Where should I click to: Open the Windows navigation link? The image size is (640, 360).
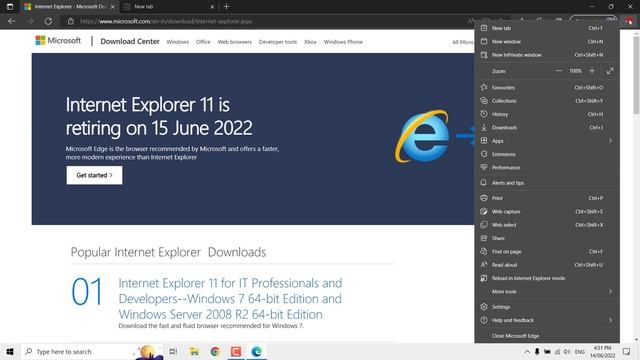[178, 42]
